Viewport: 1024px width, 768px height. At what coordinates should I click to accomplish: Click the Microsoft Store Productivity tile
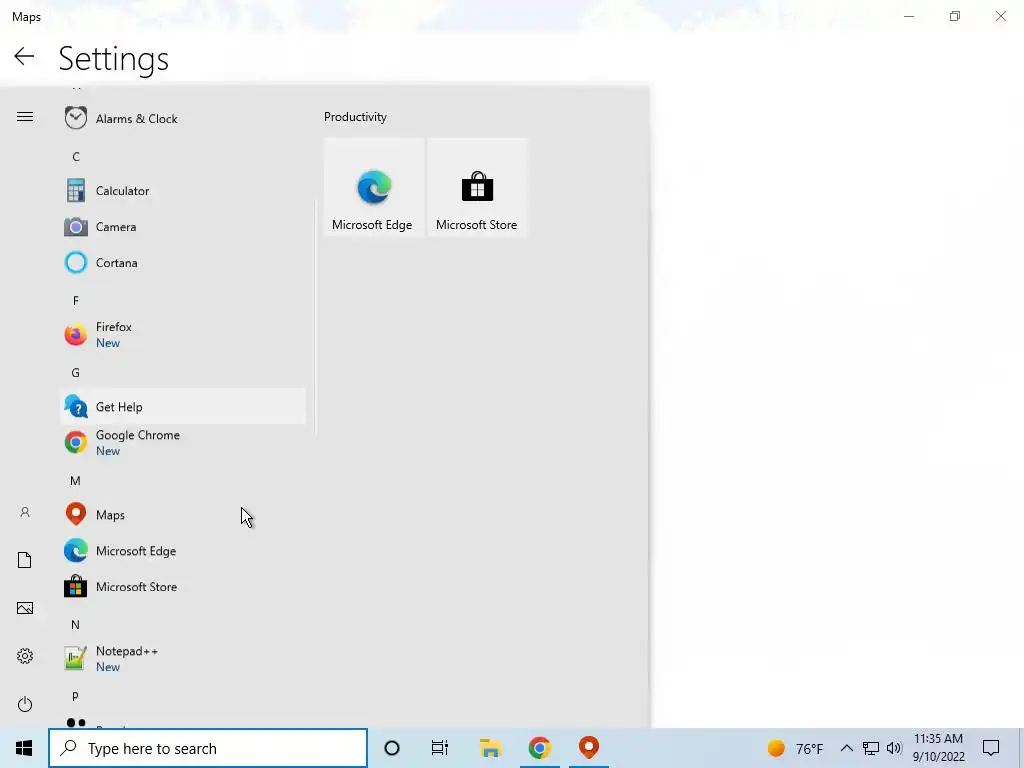pos(477,187)
